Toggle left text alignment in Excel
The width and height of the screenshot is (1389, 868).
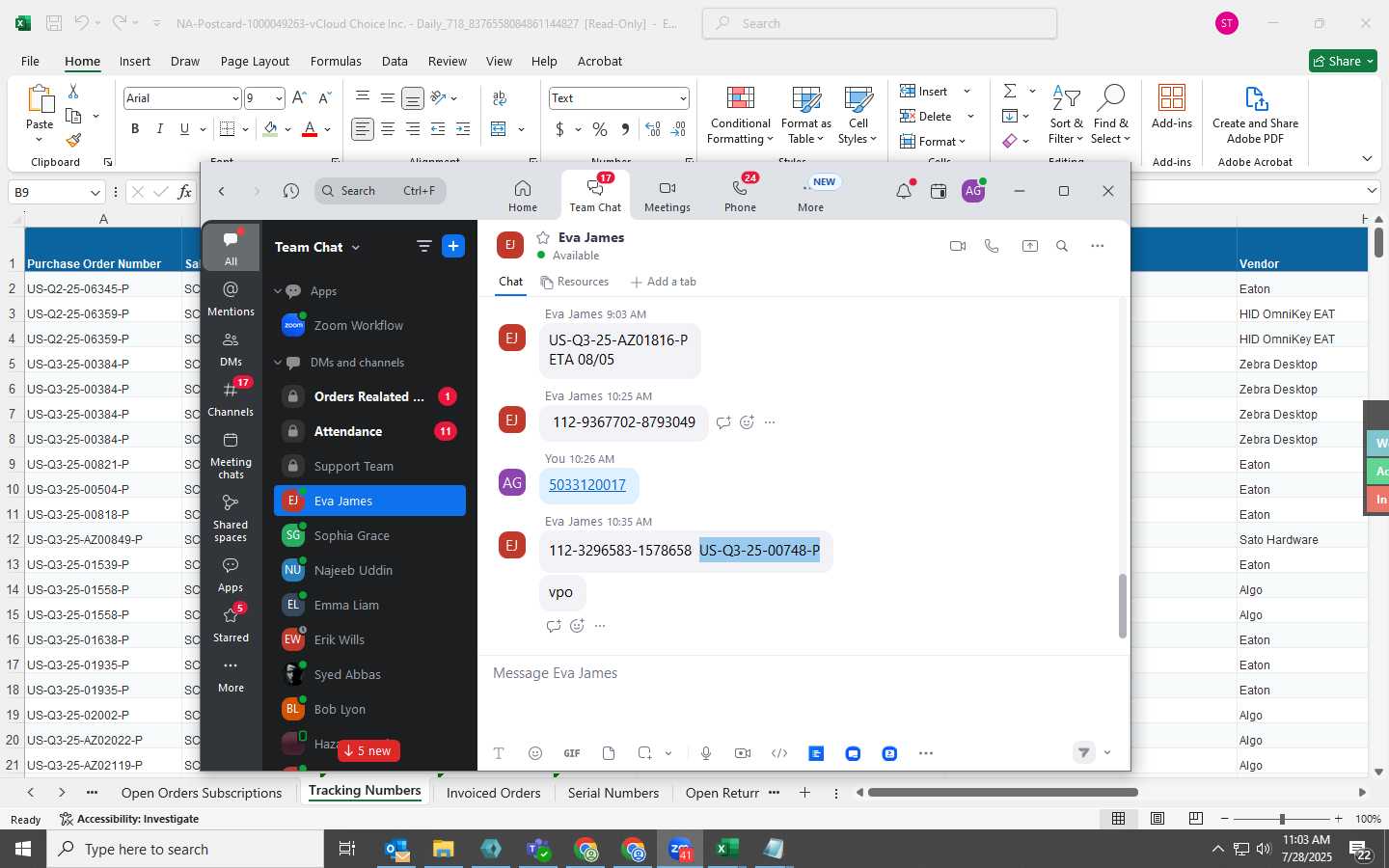point(363,128)
